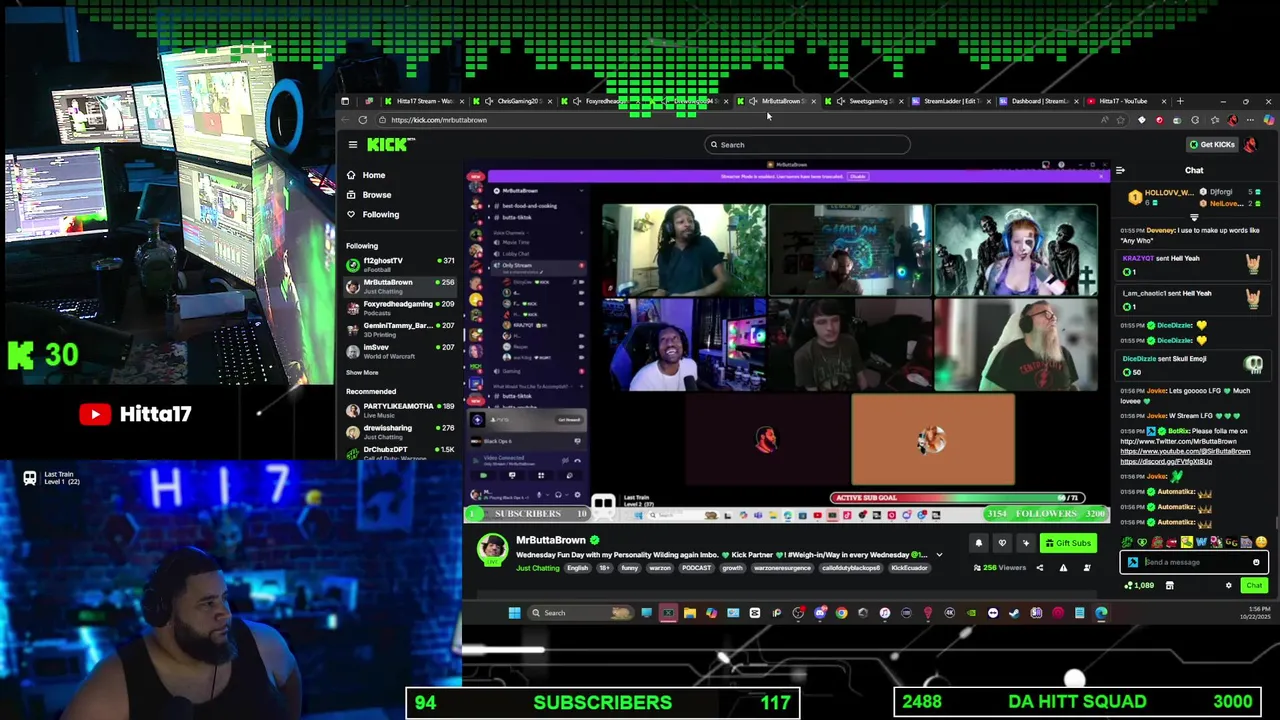1280x720 pixels.
Task: Mute the MrButtaBrown tab speaker icon
Action: (x=753, y=101)
